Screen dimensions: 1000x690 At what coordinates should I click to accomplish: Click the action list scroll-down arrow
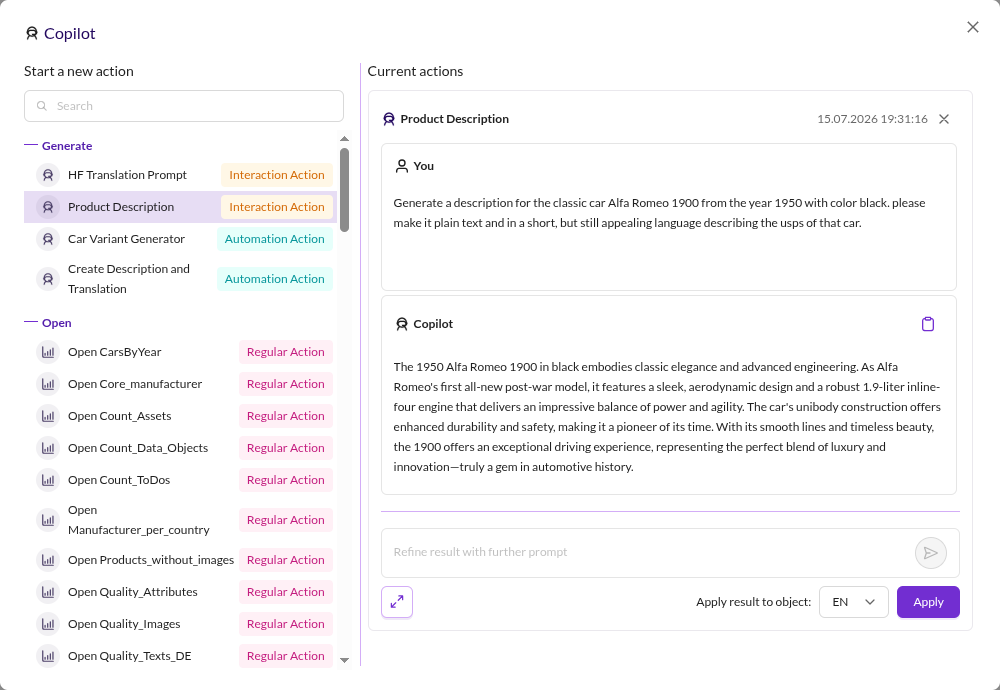pos(344,660)
